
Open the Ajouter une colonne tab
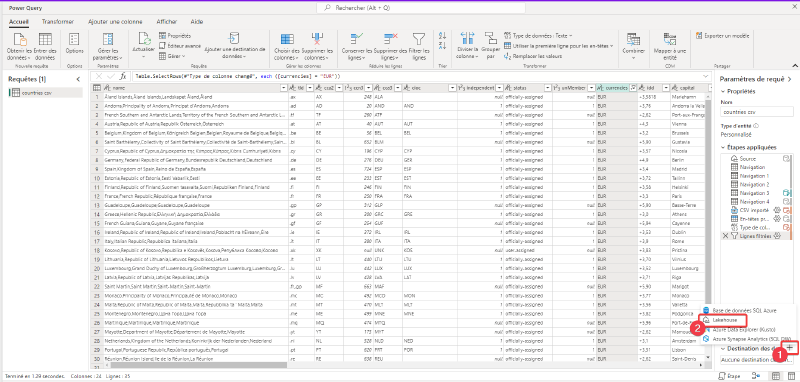[x=115, y=22]
